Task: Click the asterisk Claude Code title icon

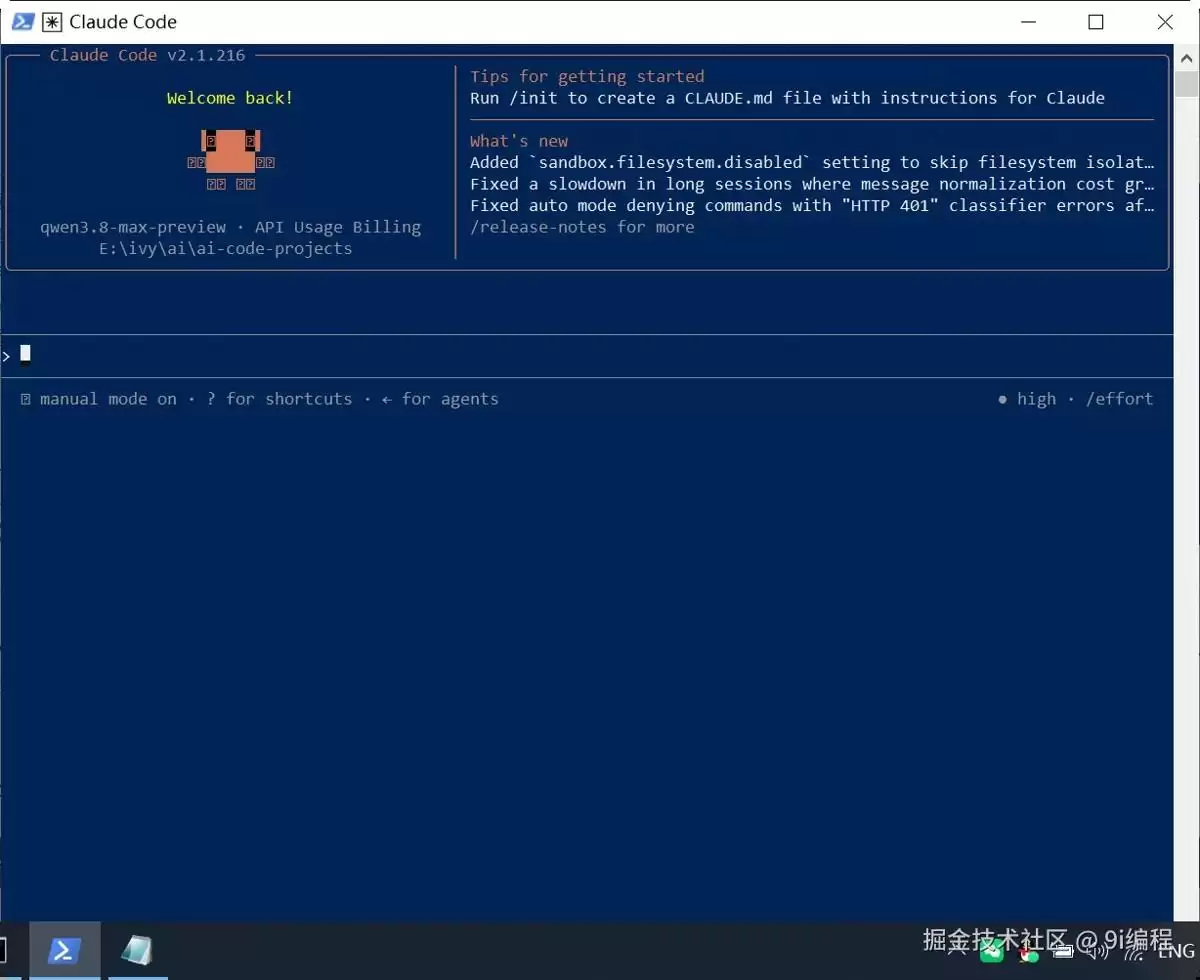Action: [x=51, y=21]
